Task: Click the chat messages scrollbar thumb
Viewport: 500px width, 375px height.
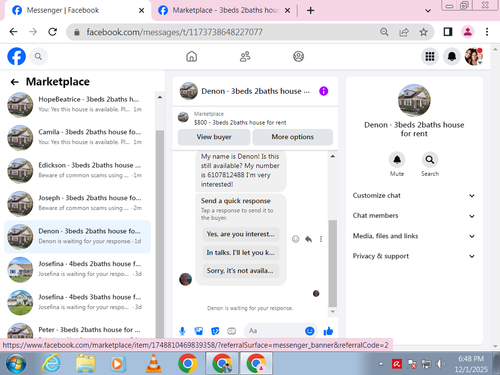Action: pyautogui.click(x=332, y=263)
